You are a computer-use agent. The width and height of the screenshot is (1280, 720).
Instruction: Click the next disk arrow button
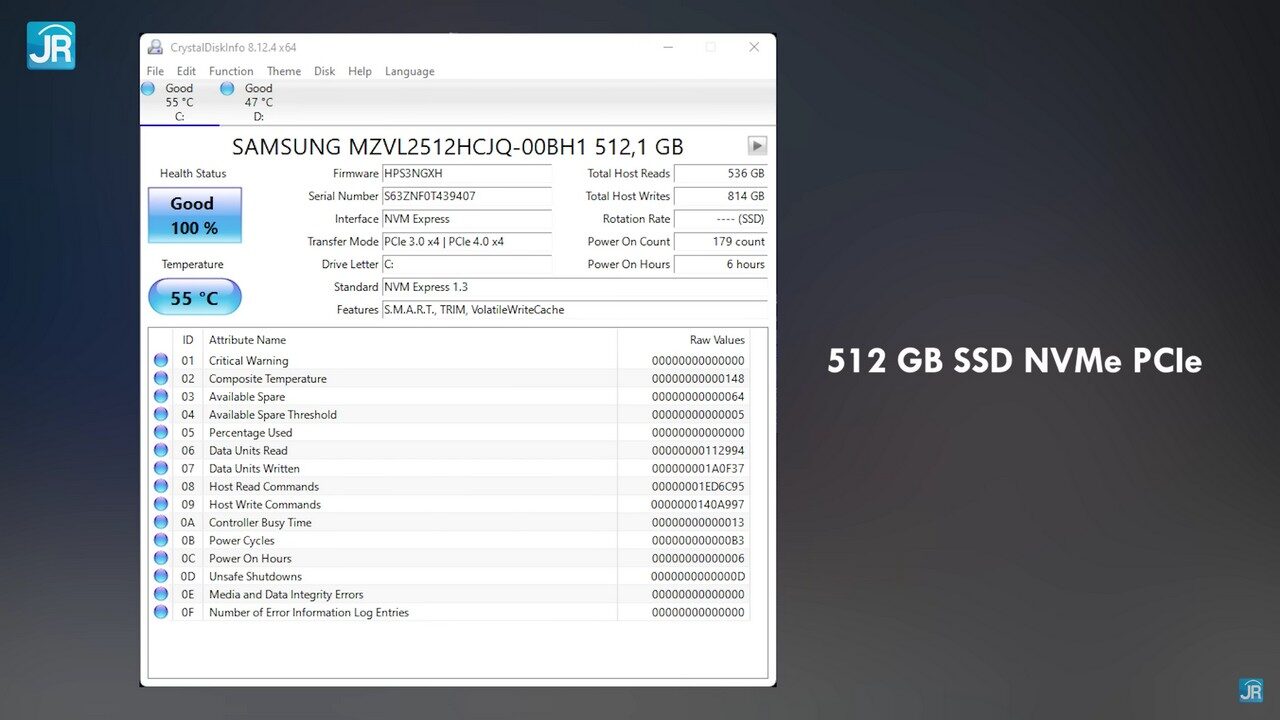pyautogui.click(x=757, y=146)
